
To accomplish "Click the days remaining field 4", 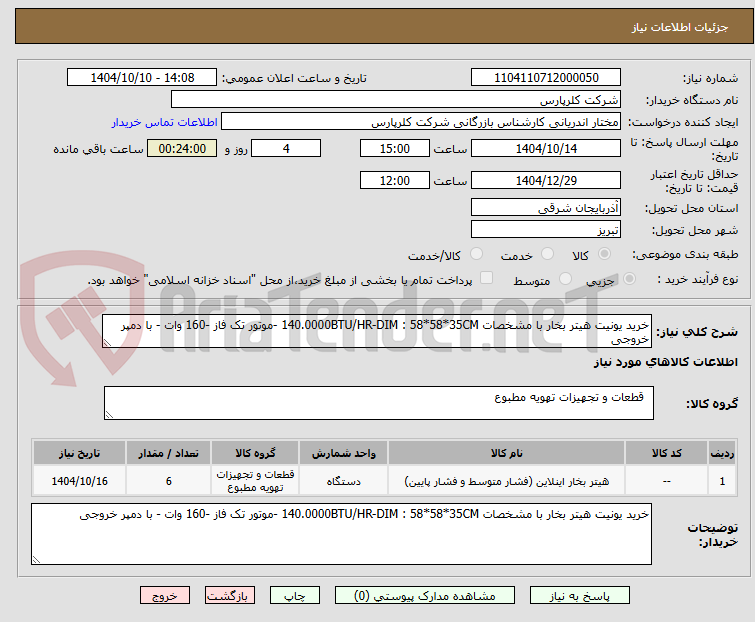I will click(286, 148).
